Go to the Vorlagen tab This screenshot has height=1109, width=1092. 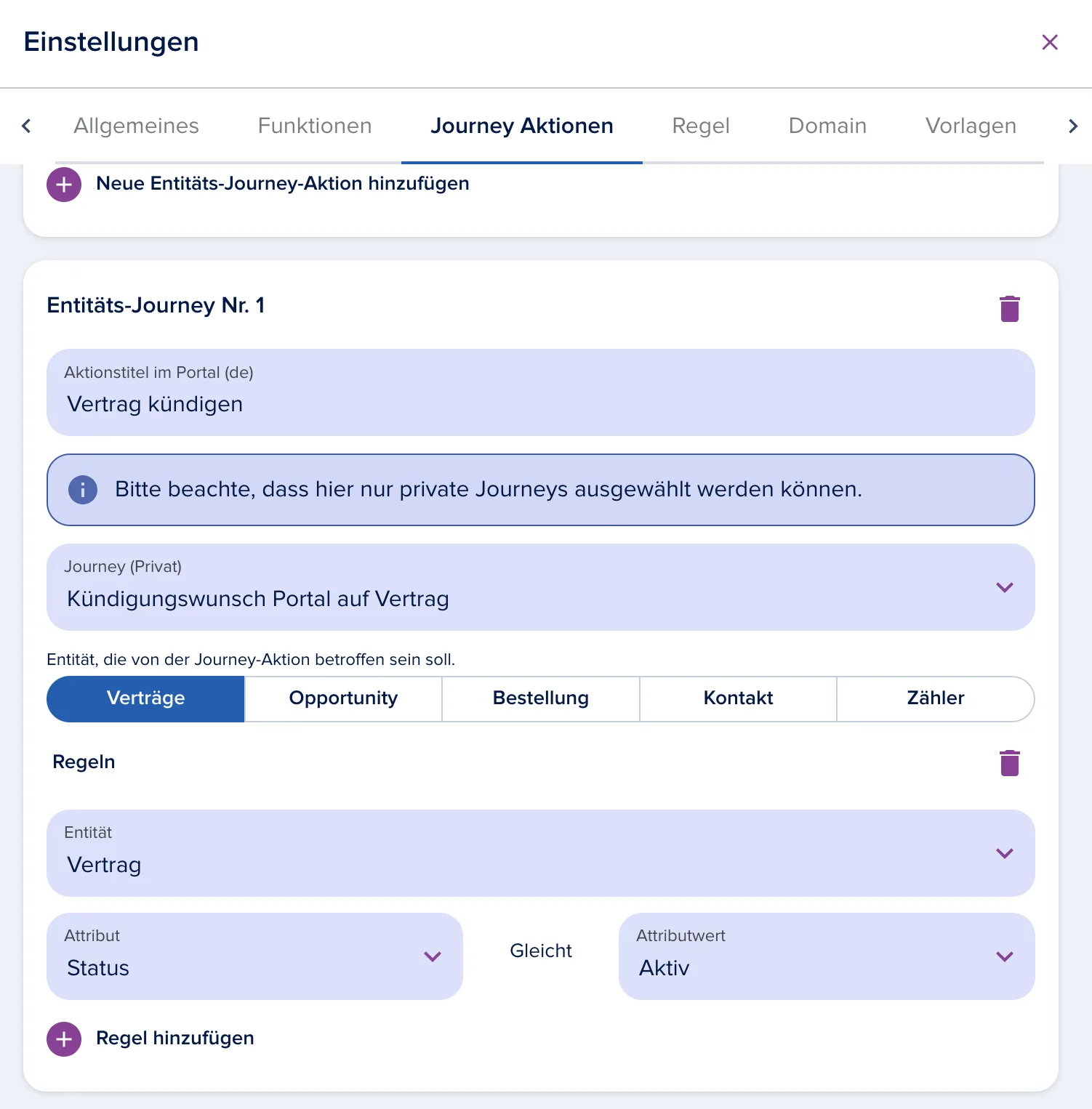pyautogui.click(x=971, y=126)
